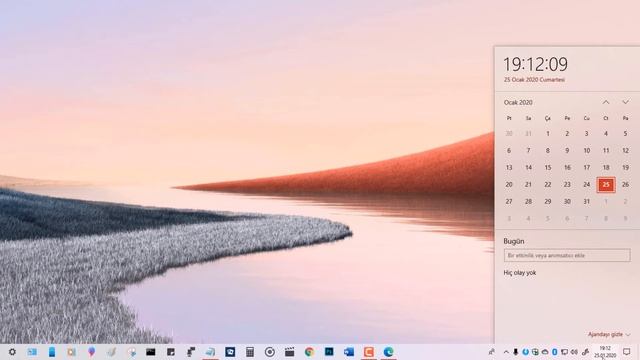This screenshot has width=640, height=360.
Task: Click the microphone tray icon
Action: click(516, 352)
